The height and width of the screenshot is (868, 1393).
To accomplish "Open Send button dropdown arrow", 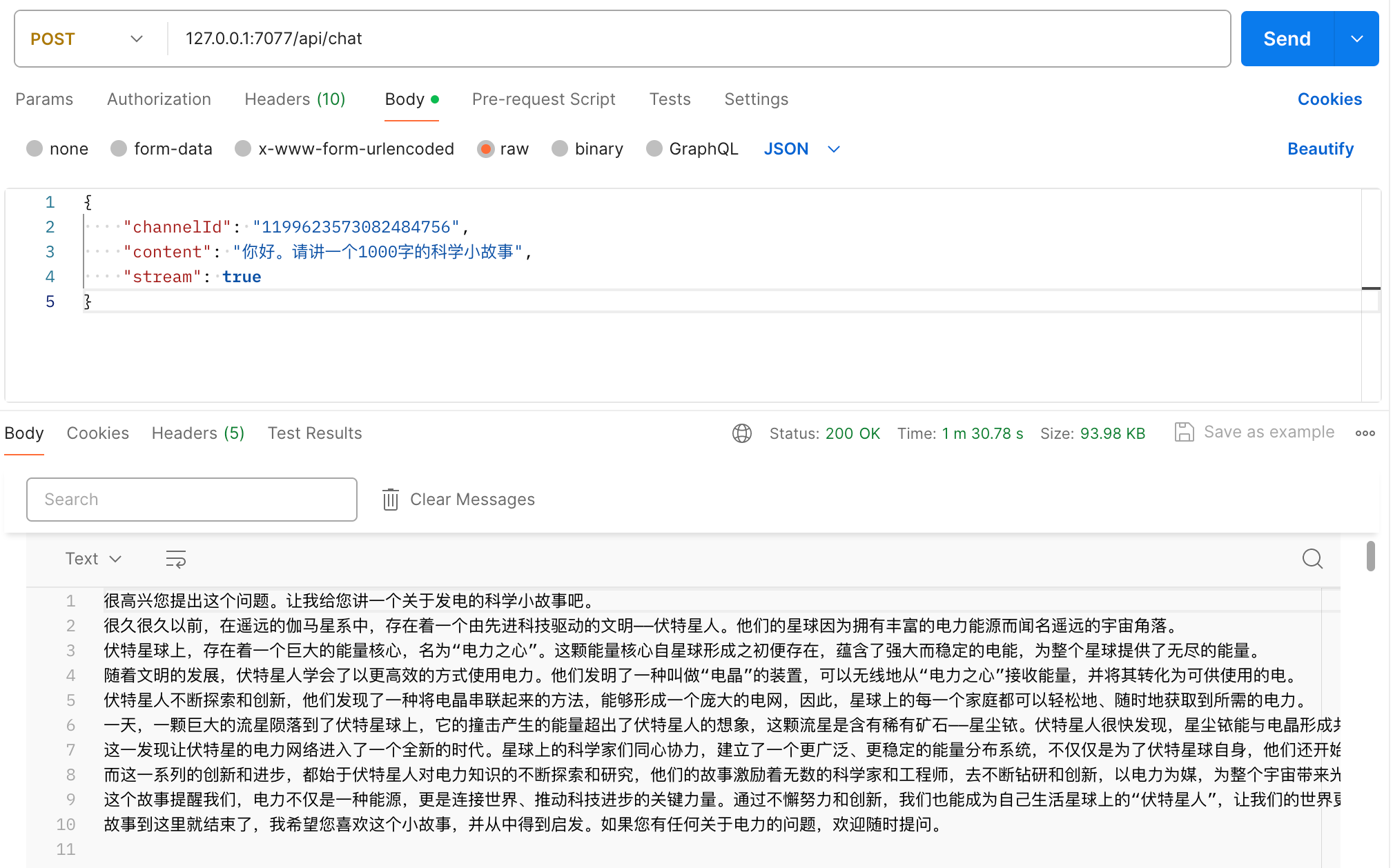I will 1356,39.
